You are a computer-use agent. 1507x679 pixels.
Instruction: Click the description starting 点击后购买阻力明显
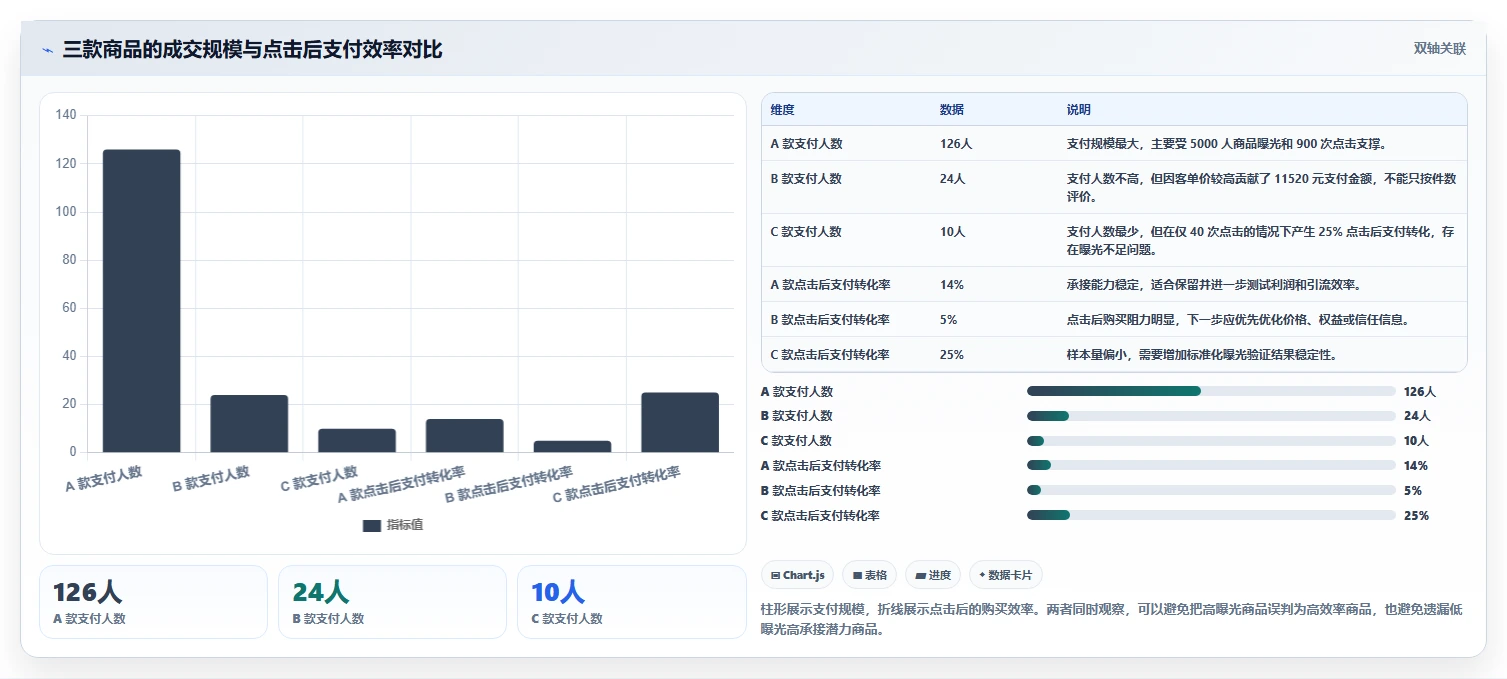1238,320
